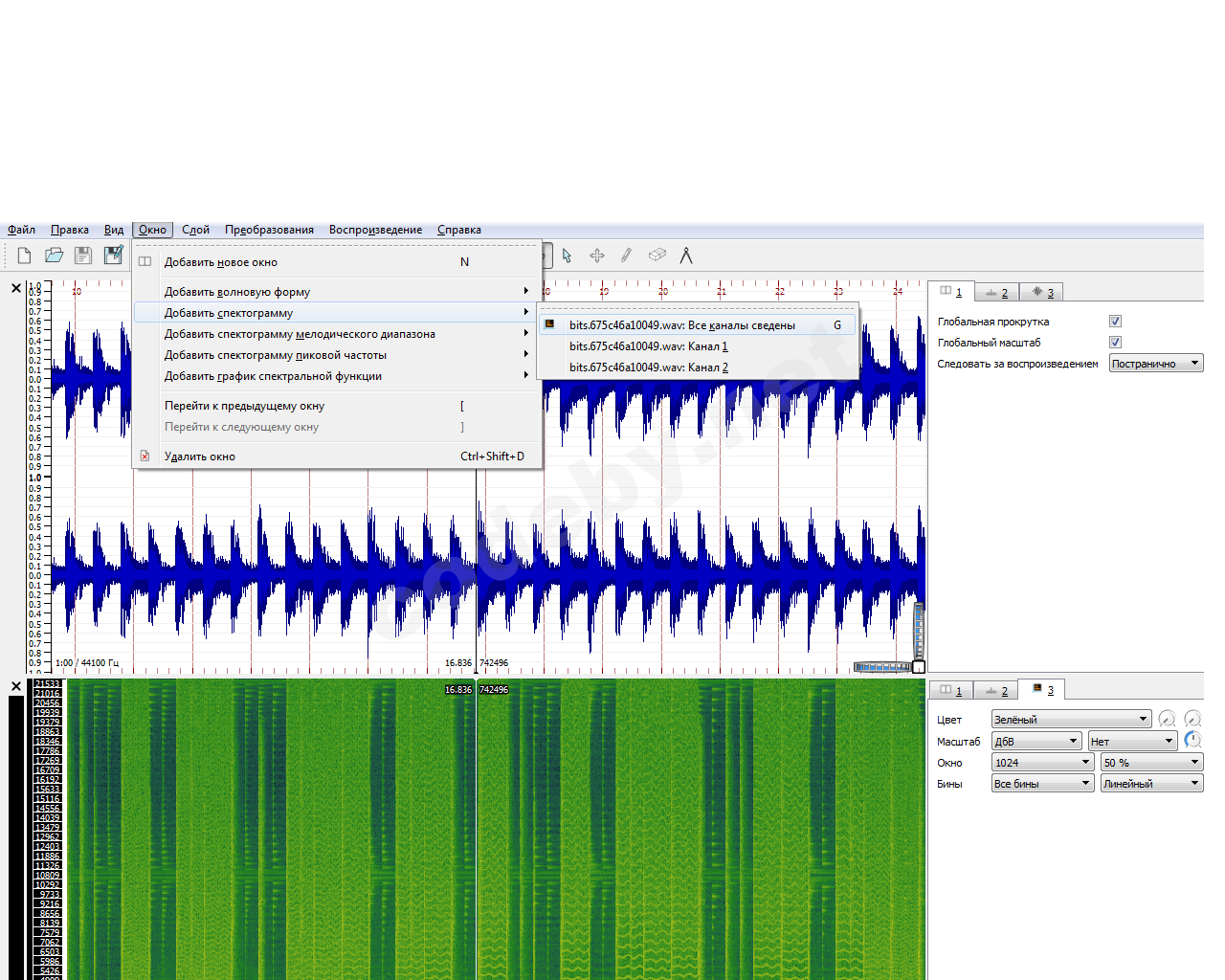The image size is (1225, 980).
Task: Click 'Добавить новое окно' menu item
Action: 221,262
